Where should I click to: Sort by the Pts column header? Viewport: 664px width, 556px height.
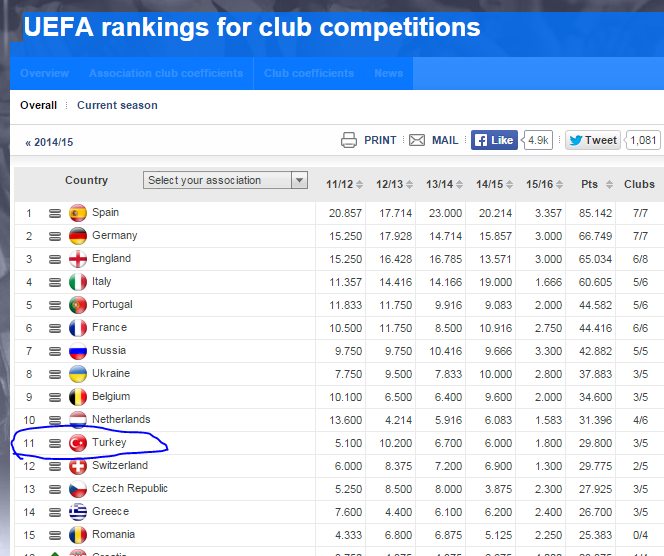589,184
